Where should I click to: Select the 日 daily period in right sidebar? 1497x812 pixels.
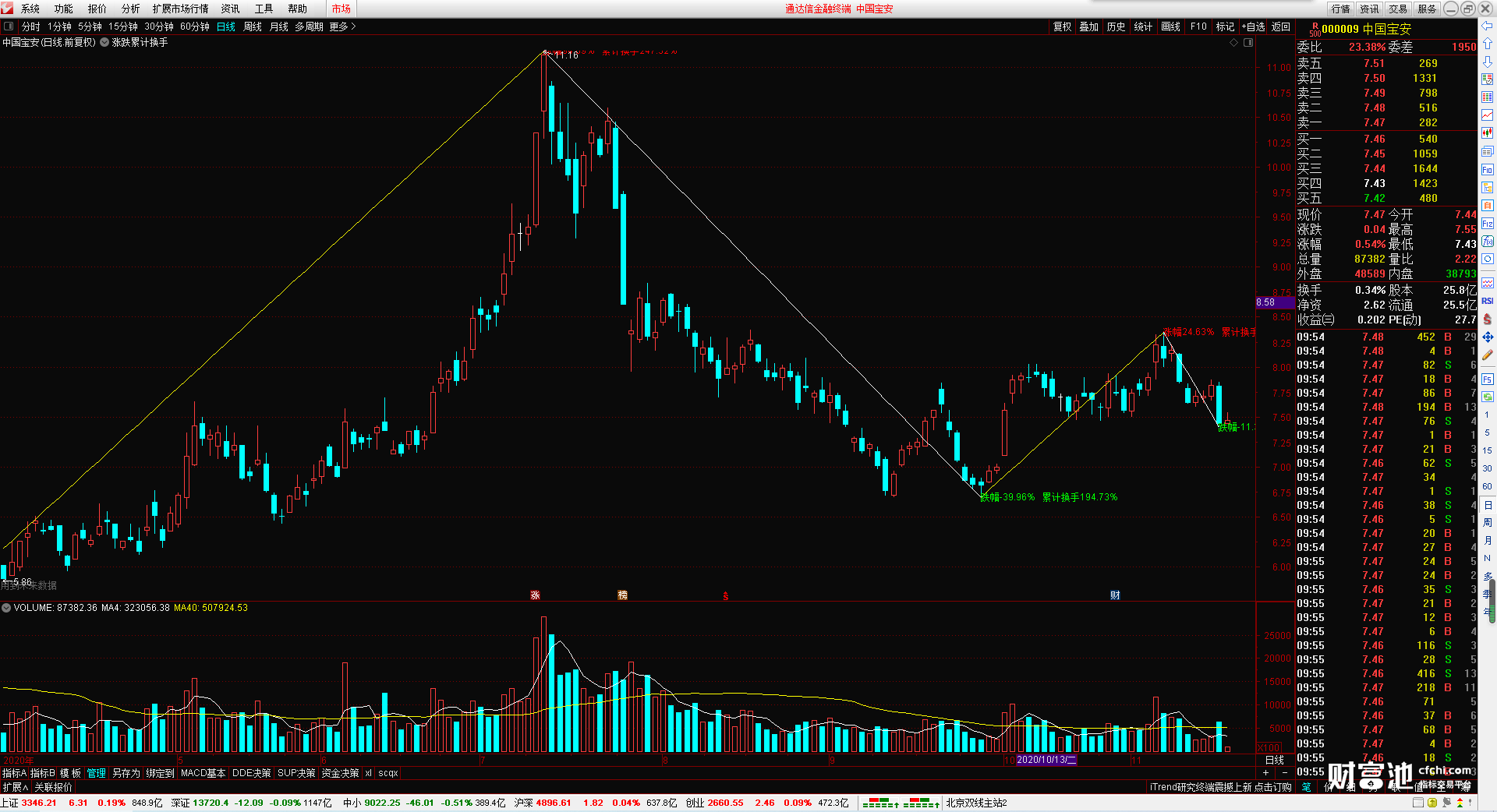coord(1487,505)
